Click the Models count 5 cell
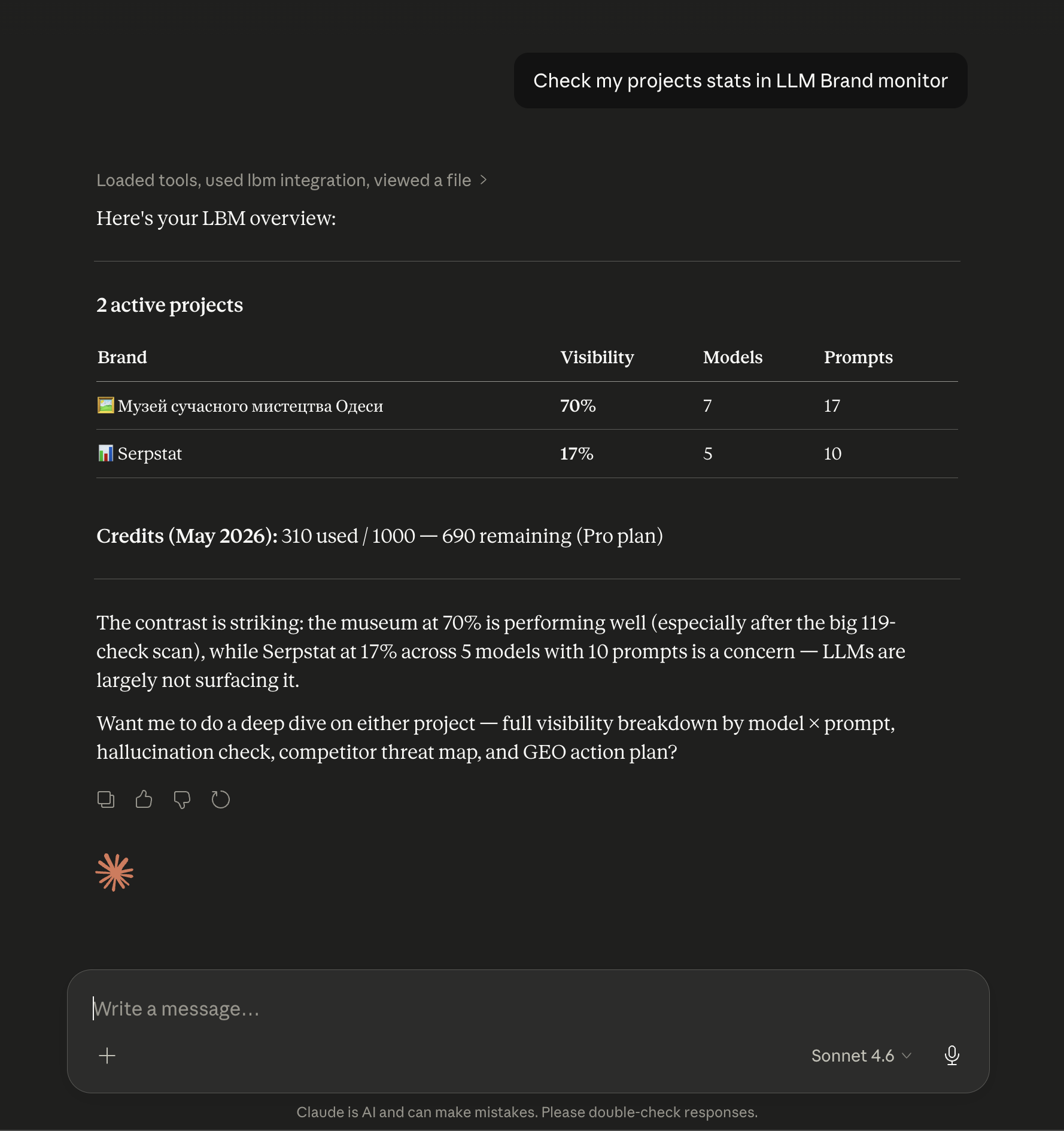This screenshot has width=1064, height=1131. coord(707,454)
